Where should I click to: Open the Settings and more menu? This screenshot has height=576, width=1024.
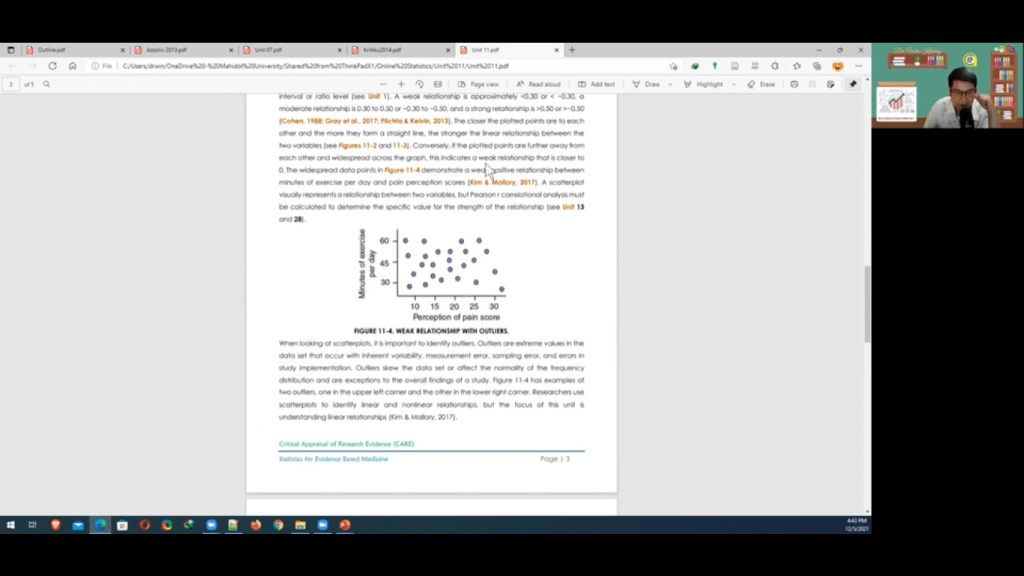(859, 66)
